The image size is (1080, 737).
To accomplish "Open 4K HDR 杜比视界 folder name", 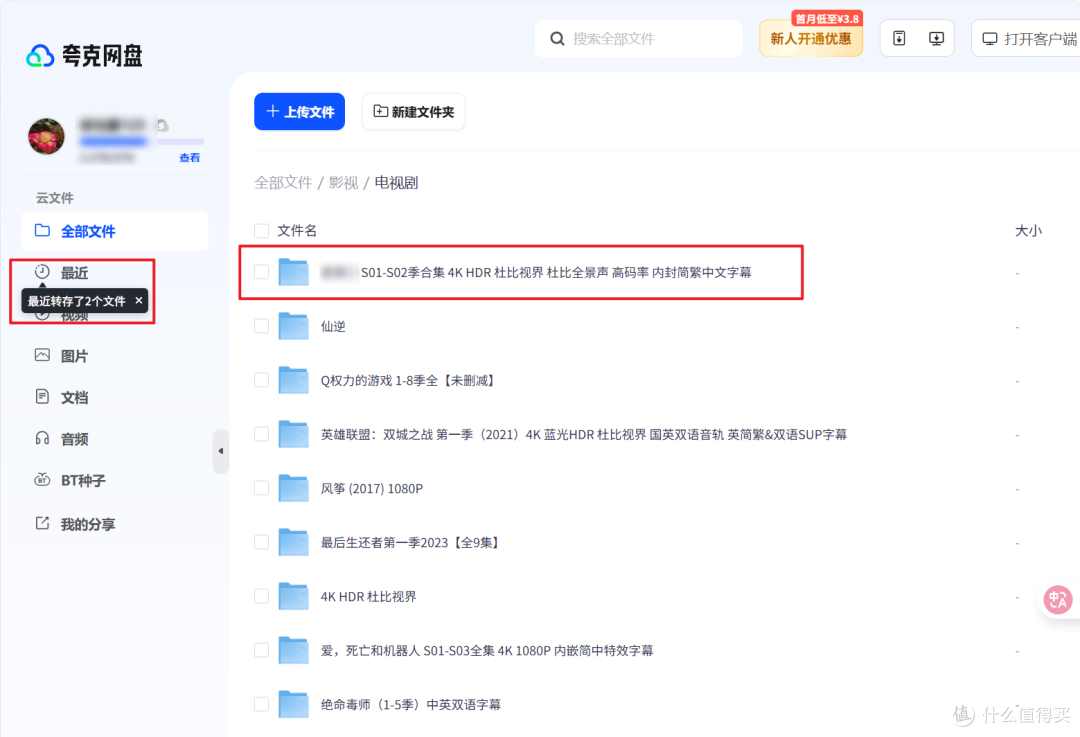I will pyautogui.click(x=368, y=596).
